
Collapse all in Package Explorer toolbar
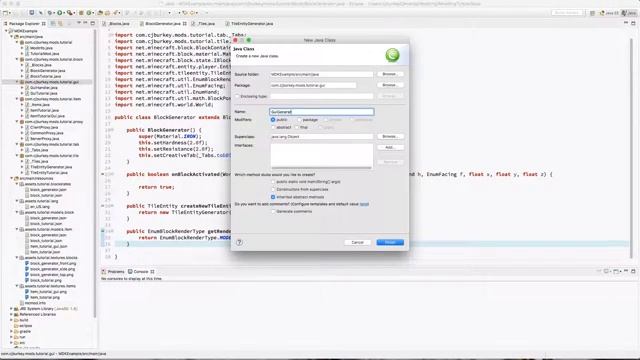[53, 24]
